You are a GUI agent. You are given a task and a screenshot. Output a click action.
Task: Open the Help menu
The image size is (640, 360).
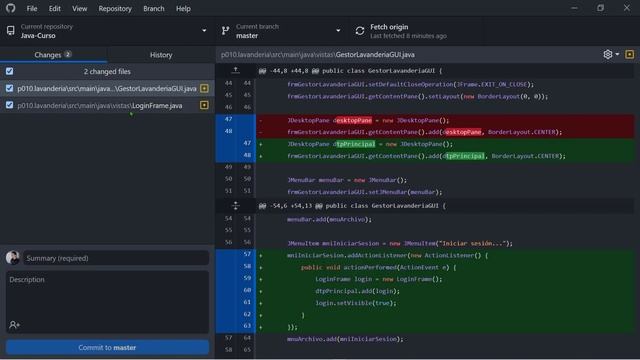[183, 9]
